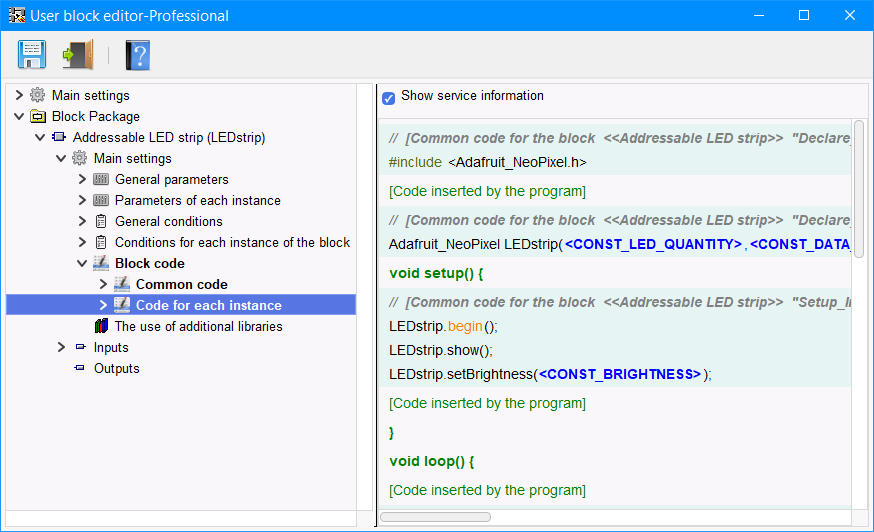Screen dimensions: 874x532
Task: Click the Block code pencil icon
Action: pyautogui.click(x=100, y=264)
